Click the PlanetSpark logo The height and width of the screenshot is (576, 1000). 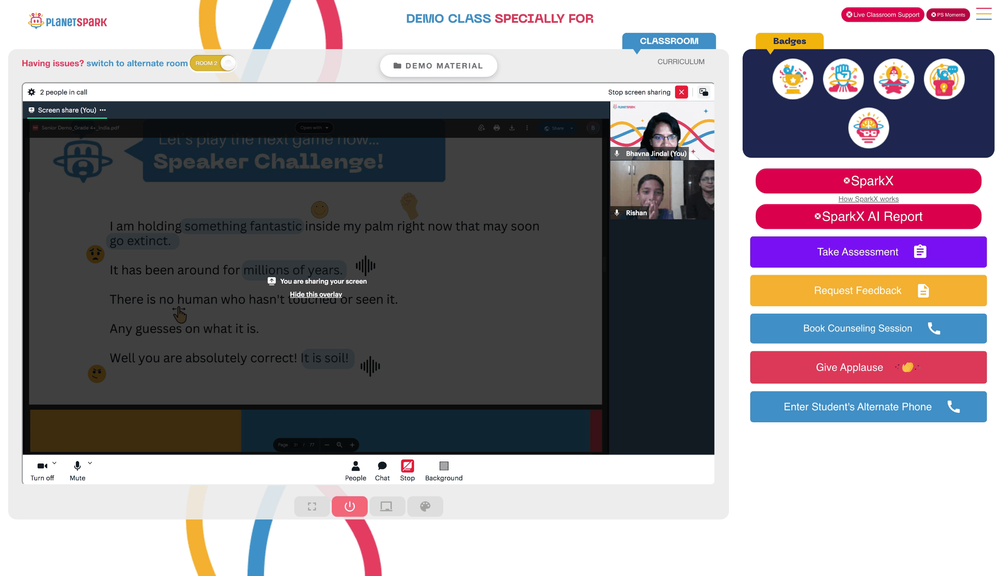[x=68, y=21]
